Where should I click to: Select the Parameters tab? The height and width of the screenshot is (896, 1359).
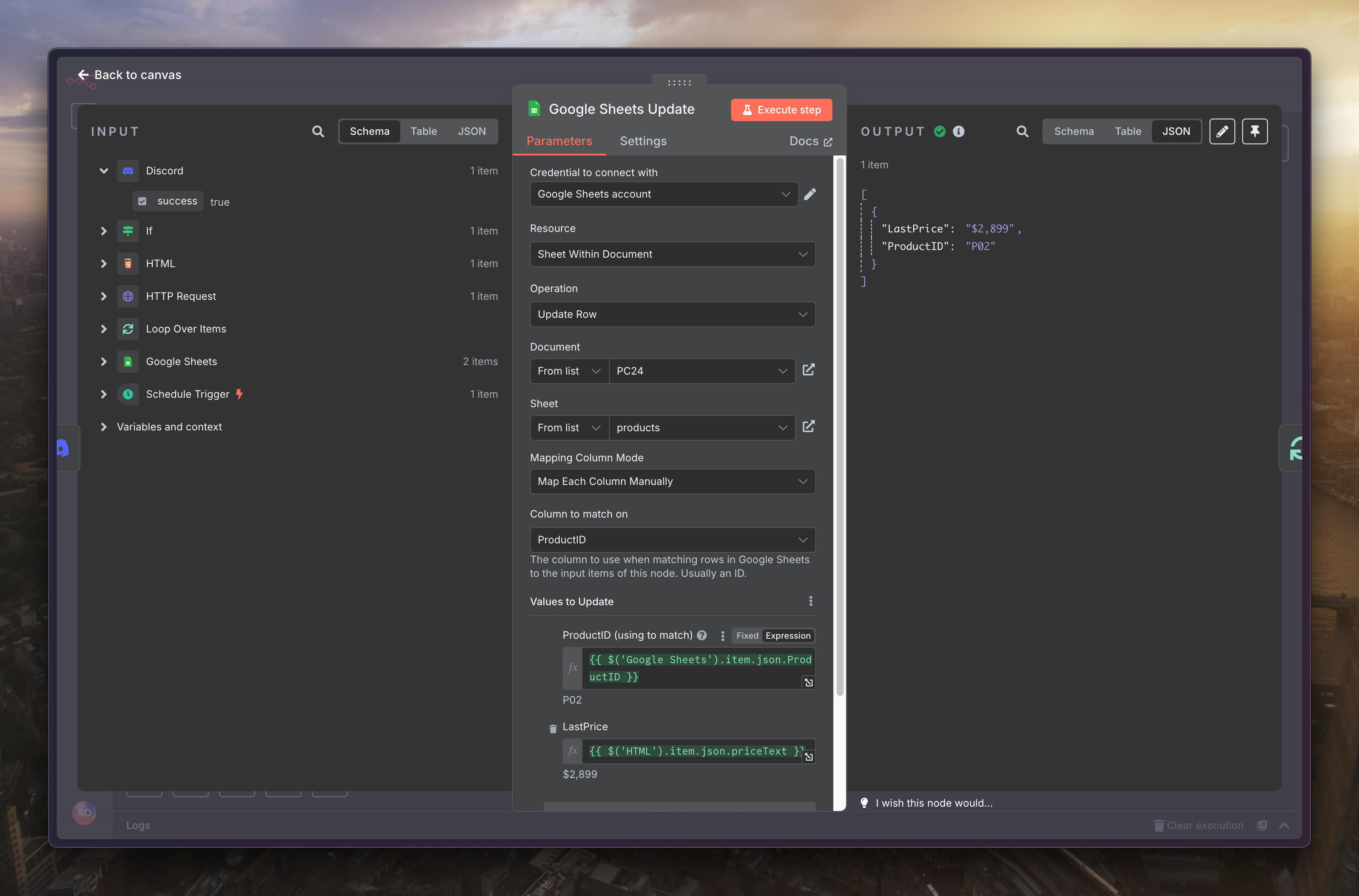559,141
